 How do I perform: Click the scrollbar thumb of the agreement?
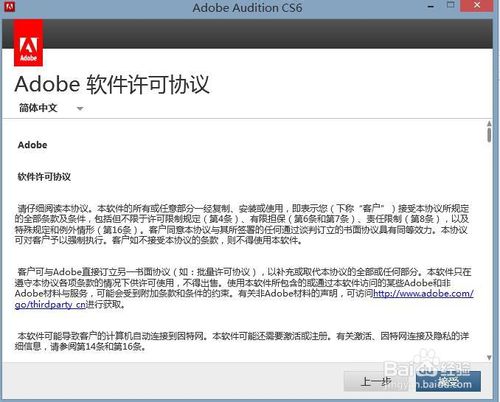pos(489,135)
